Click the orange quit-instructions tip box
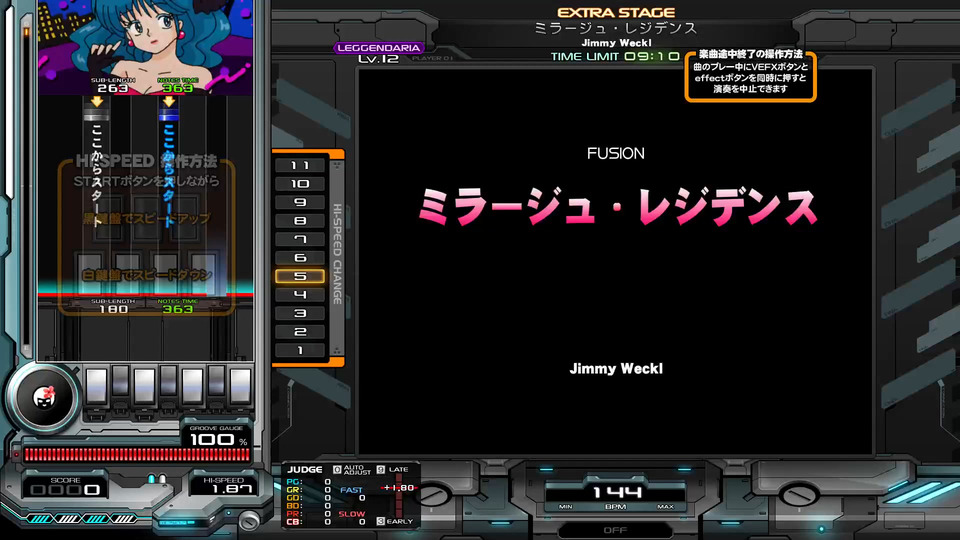 751,76
